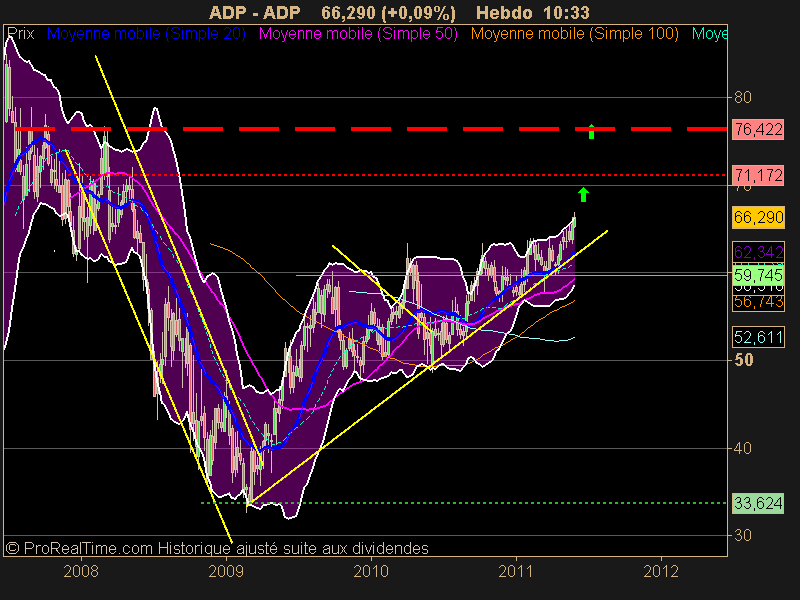Click the red 76,422 price label

click(758, 130)
